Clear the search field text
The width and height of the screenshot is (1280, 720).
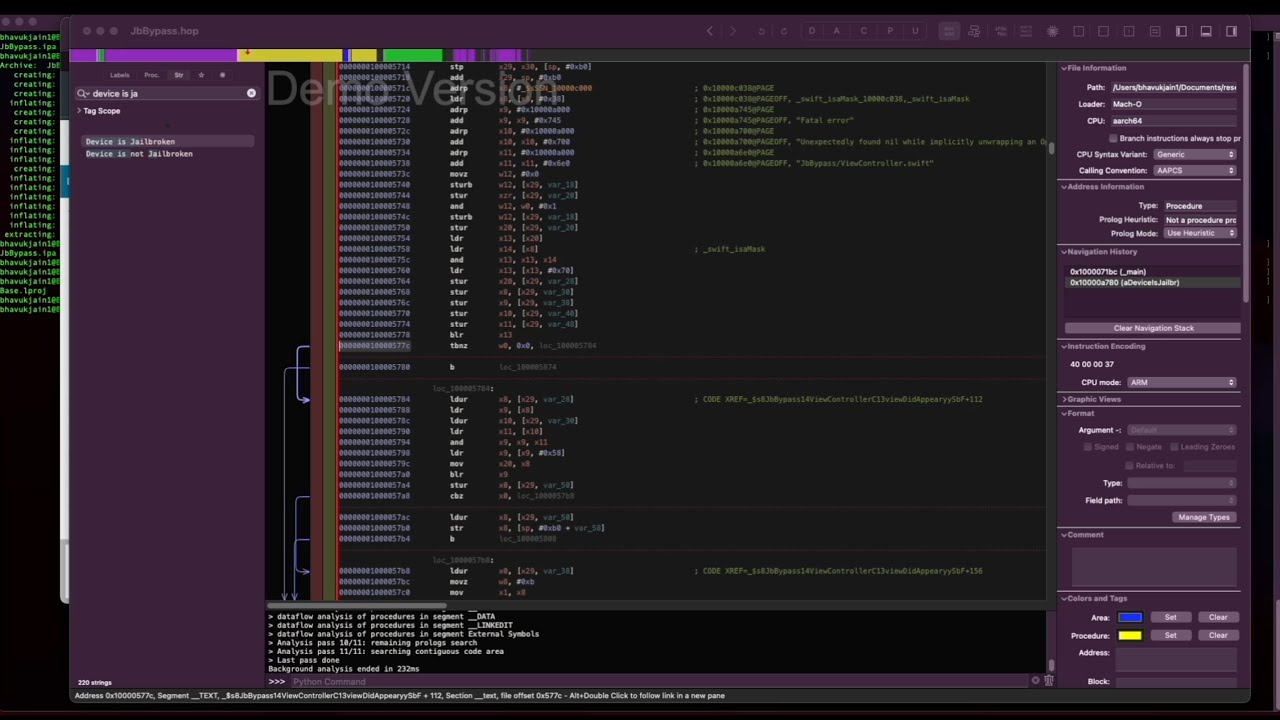(x=251, y=93)
